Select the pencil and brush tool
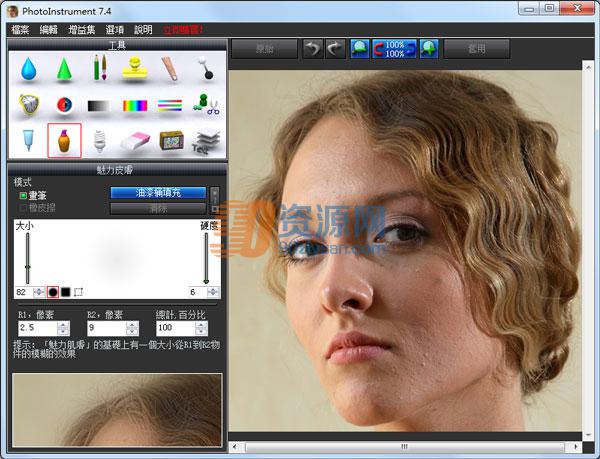The height and width of the screenshot is (459, 600). coord(100,68)
